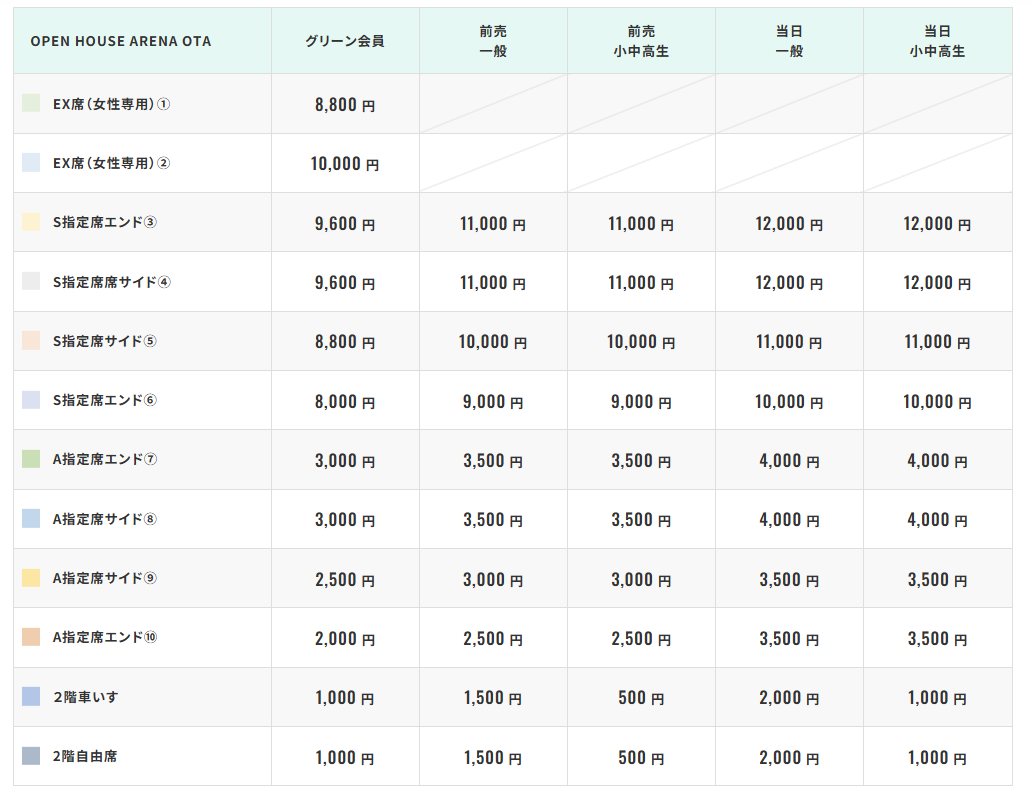Select the yellow swatch for S指定席エンド③
The height and width of the screenshot is (797, 1033).
click(x=31, y=222)
